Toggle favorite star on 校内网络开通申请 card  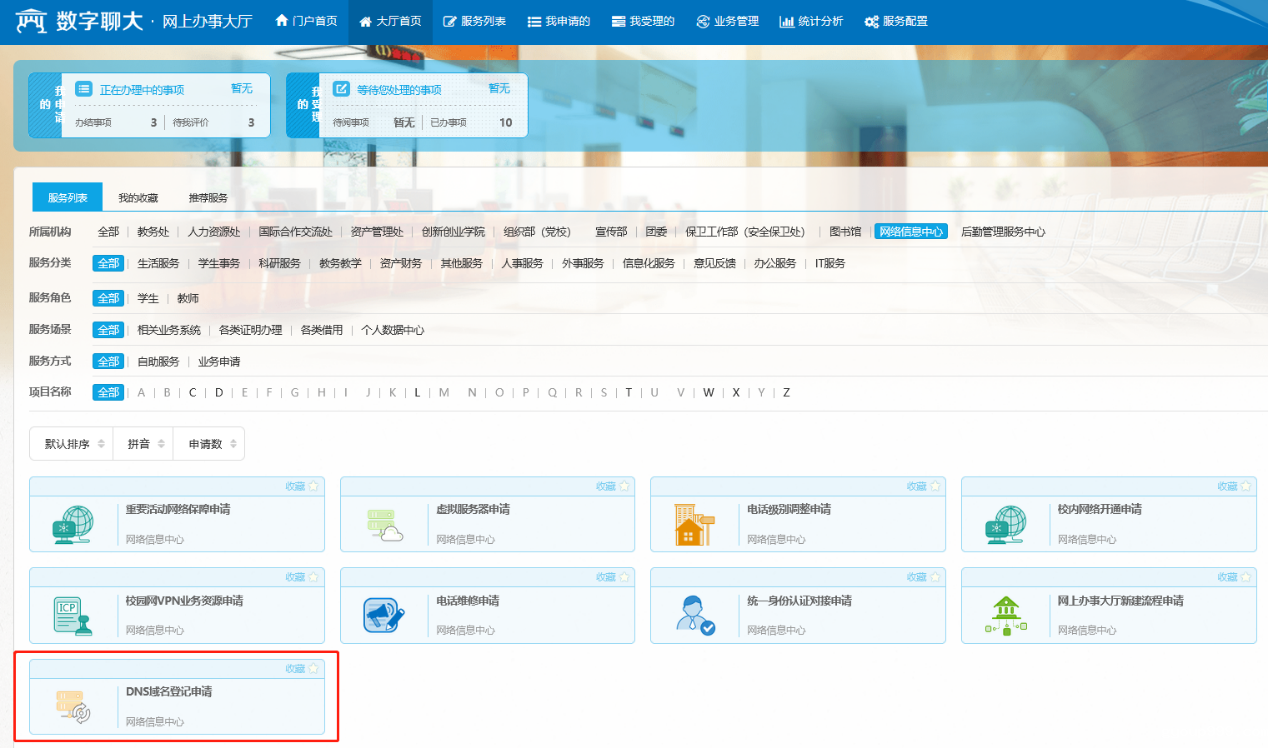point(1246,486)
